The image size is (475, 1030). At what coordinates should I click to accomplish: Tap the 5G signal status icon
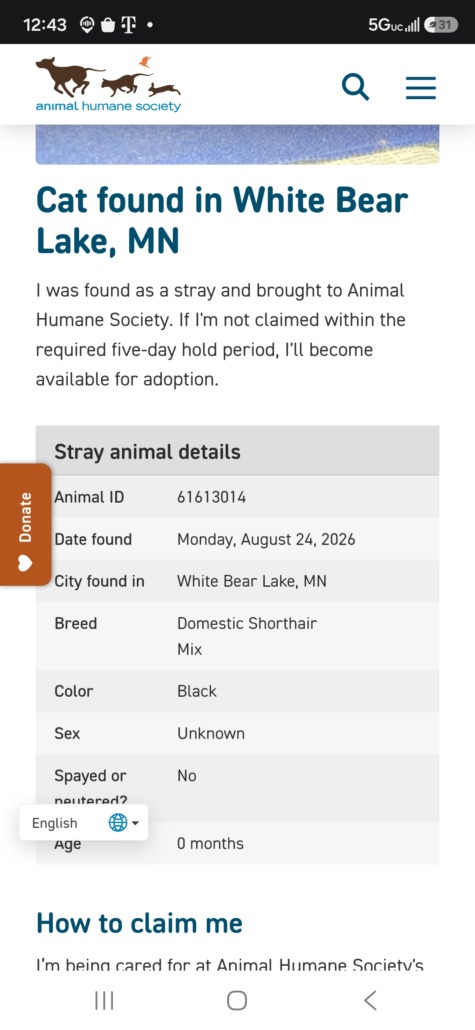(x=394, y=25)
